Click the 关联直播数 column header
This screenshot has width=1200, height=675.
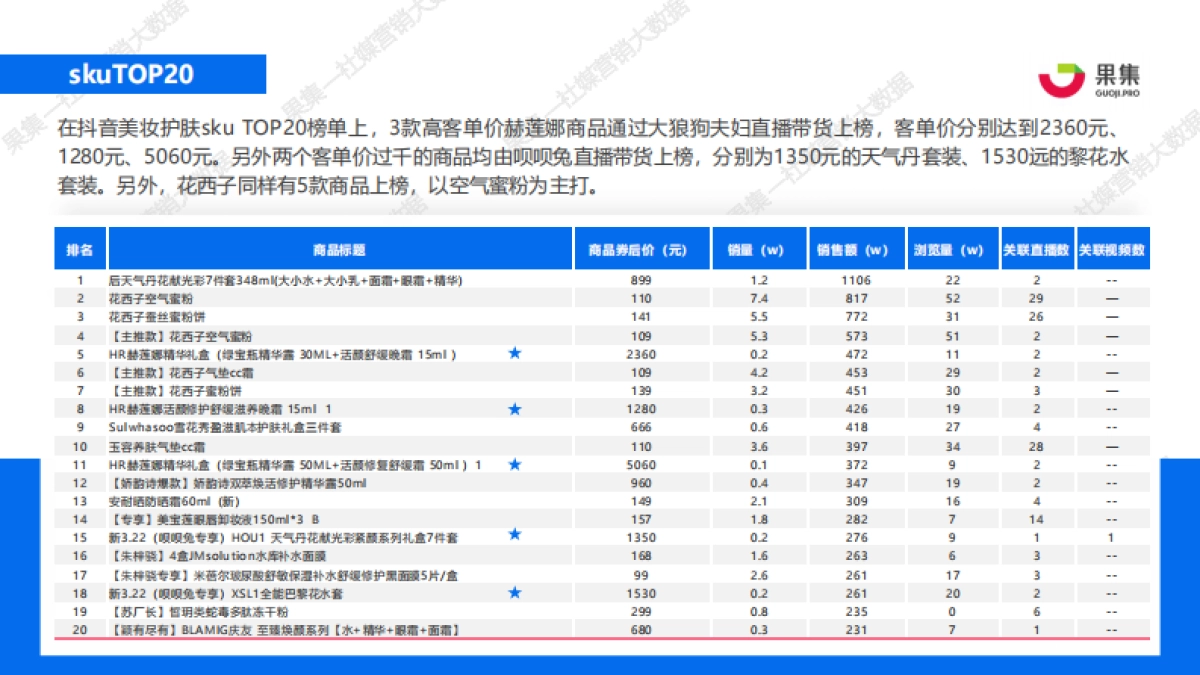[x=1037, y=247]
